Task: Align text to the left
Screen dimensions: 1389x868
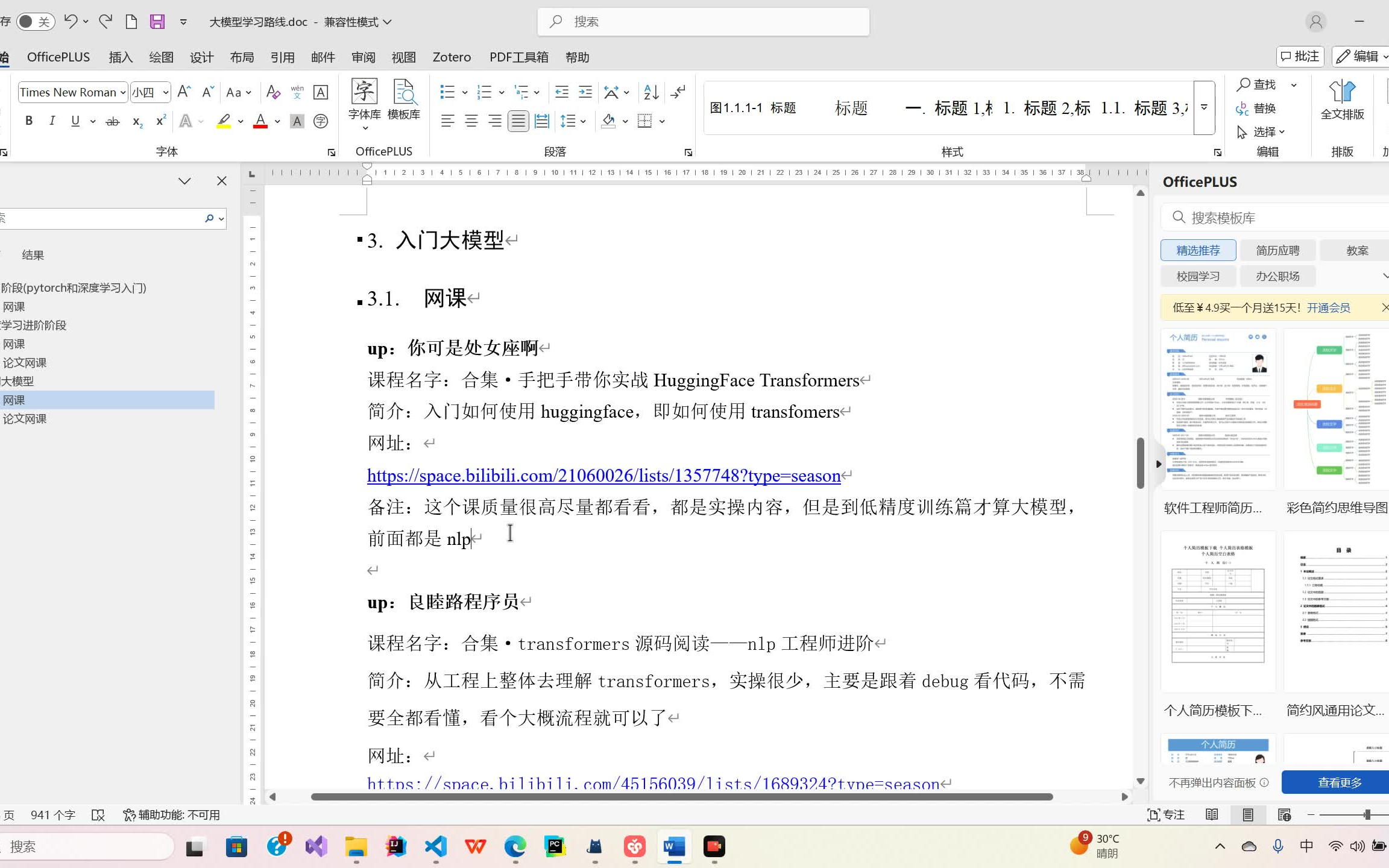Action: pos(447,121)
